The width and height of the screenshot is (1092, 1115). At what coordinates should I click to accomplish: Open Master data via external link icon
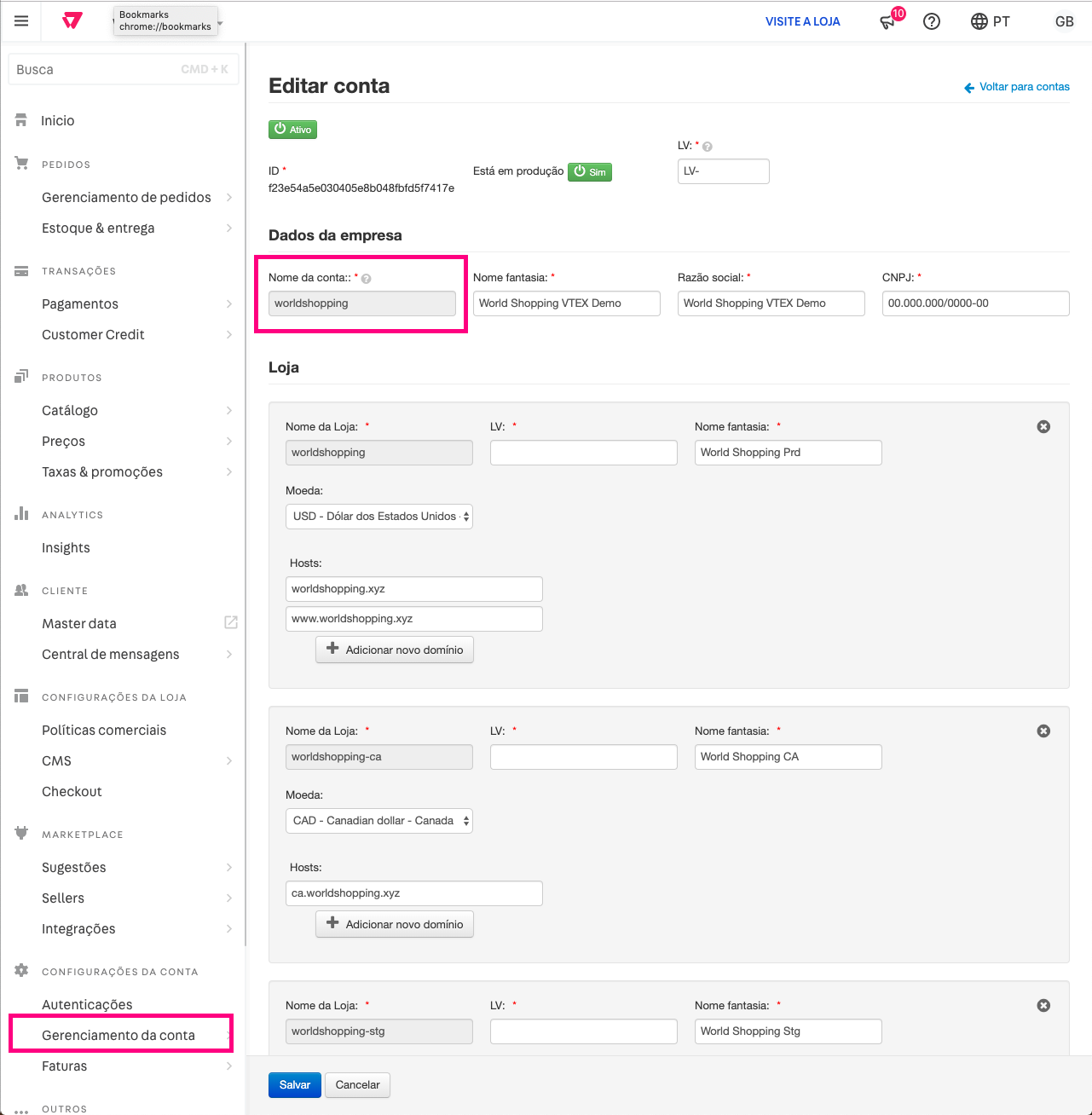tap(231, 622)
